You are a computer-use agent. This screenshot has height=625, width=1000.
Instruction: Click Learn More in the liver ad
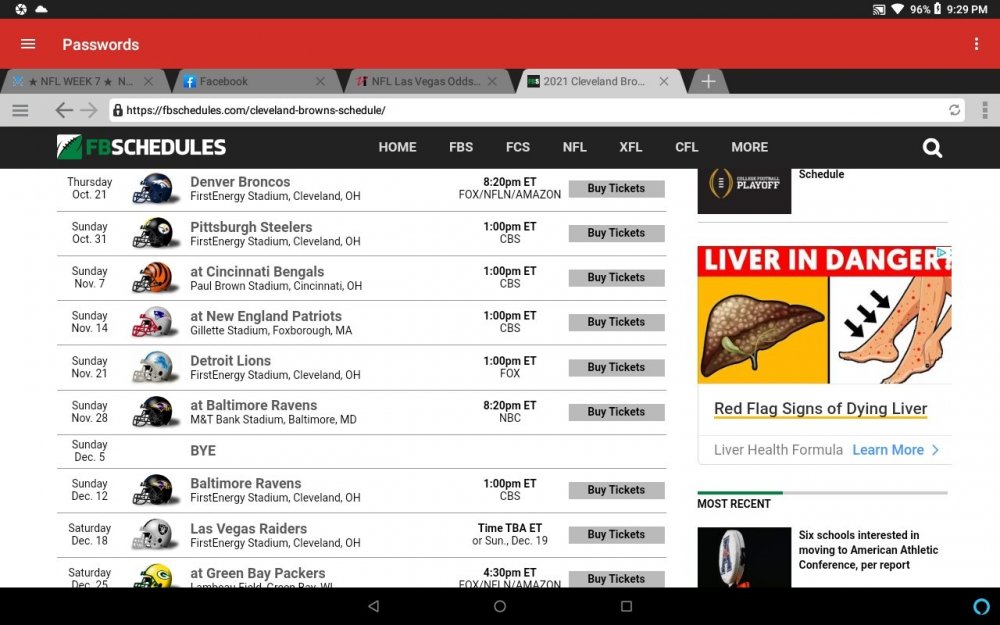[895, 450]
